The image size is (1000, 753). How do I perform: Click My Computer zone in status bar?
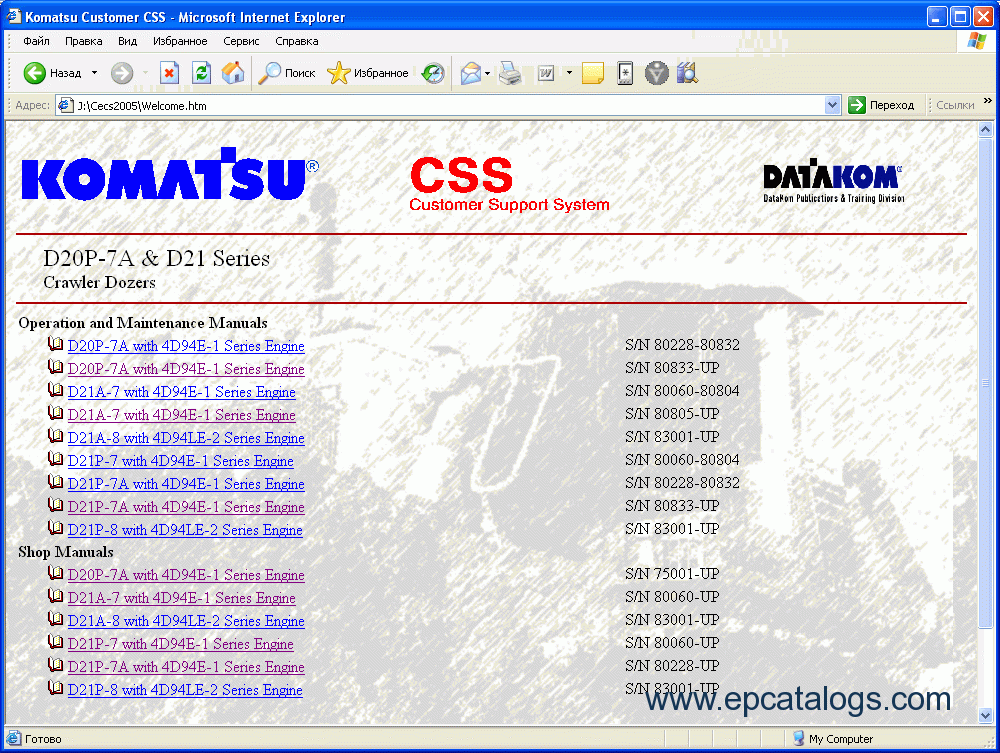[834, 738]
